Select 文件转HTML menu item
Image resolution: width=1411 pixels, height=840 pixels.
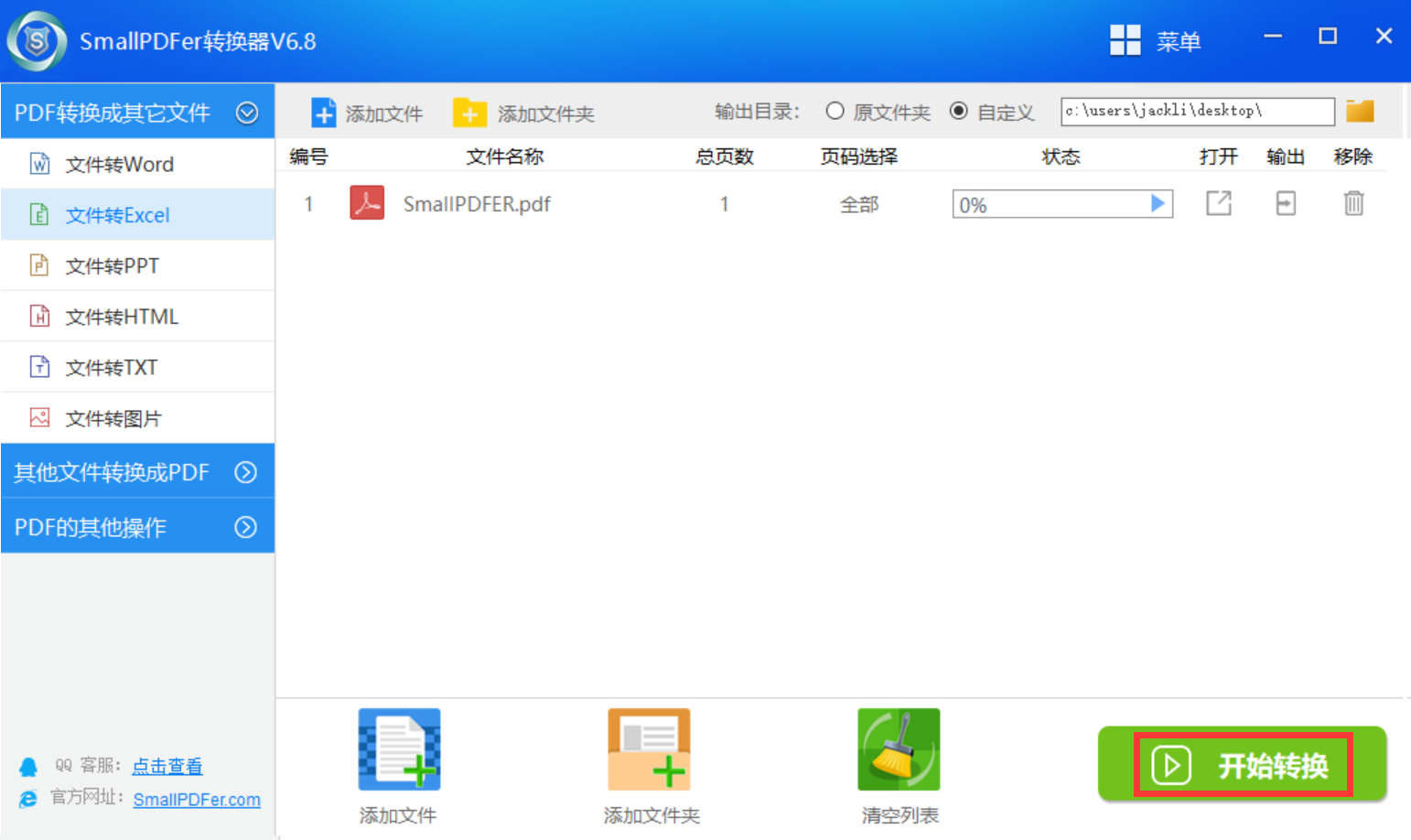(x=137, y=317)
